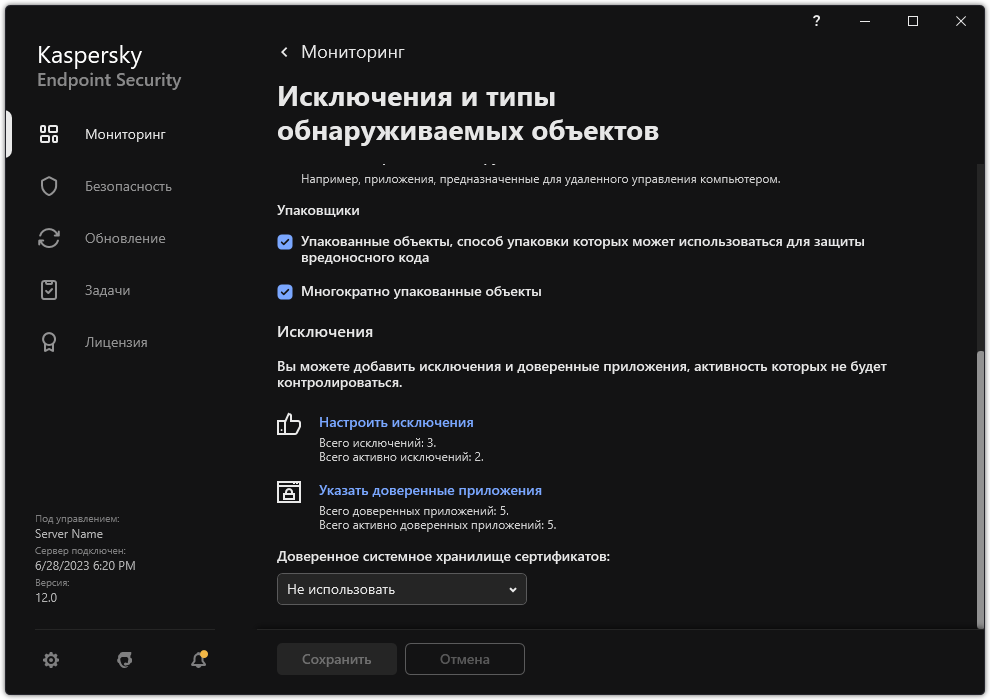Open the settings gear icon
Screen dimensions: 990x700
click(x=50, y=660)
